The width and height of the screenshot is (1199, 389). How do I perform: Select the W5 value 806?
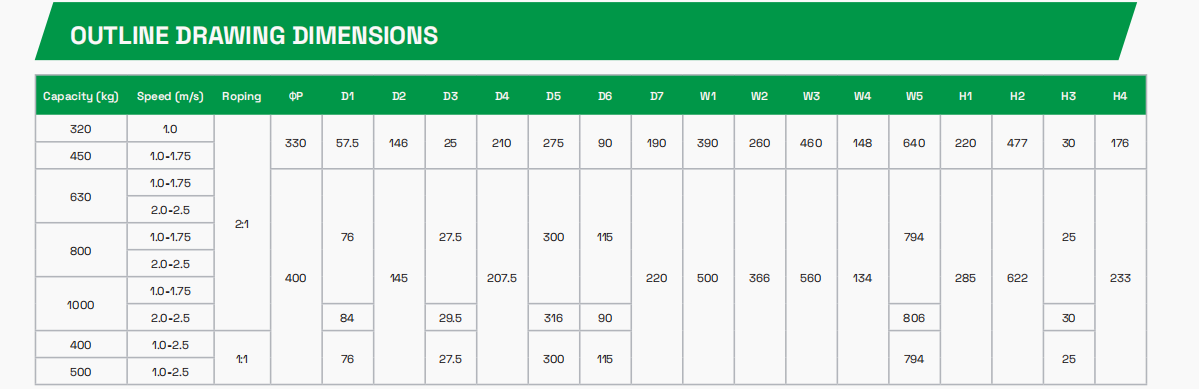coord(914,318)
